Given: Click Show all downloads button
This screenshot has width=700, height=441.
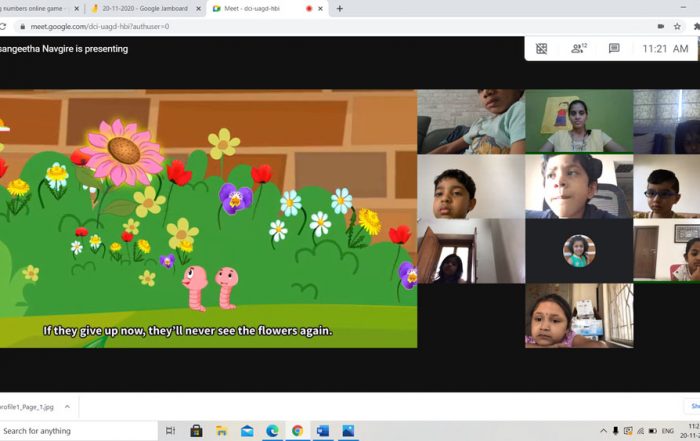Looking at the screenshot, I should pos(693,406).
